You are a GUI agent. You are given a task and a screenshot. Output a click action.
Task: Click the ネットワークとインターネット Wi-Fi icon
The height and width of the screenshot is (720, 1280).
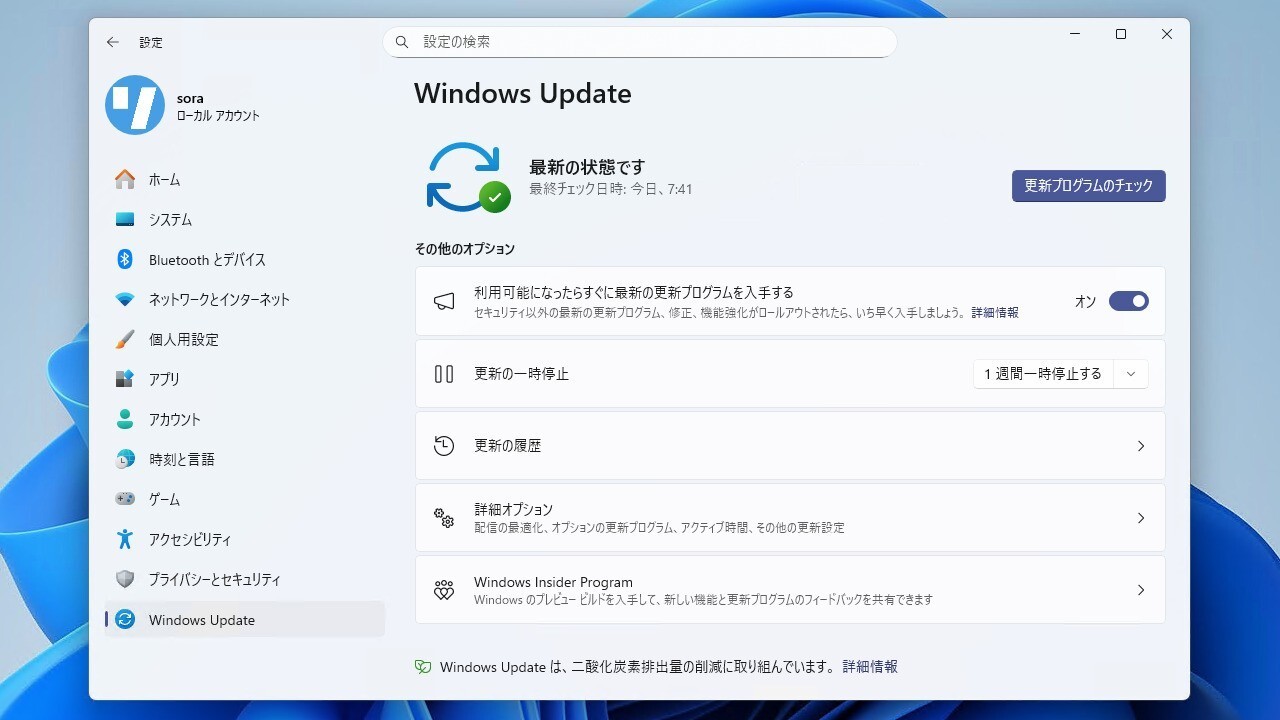[x=125, y=299]
